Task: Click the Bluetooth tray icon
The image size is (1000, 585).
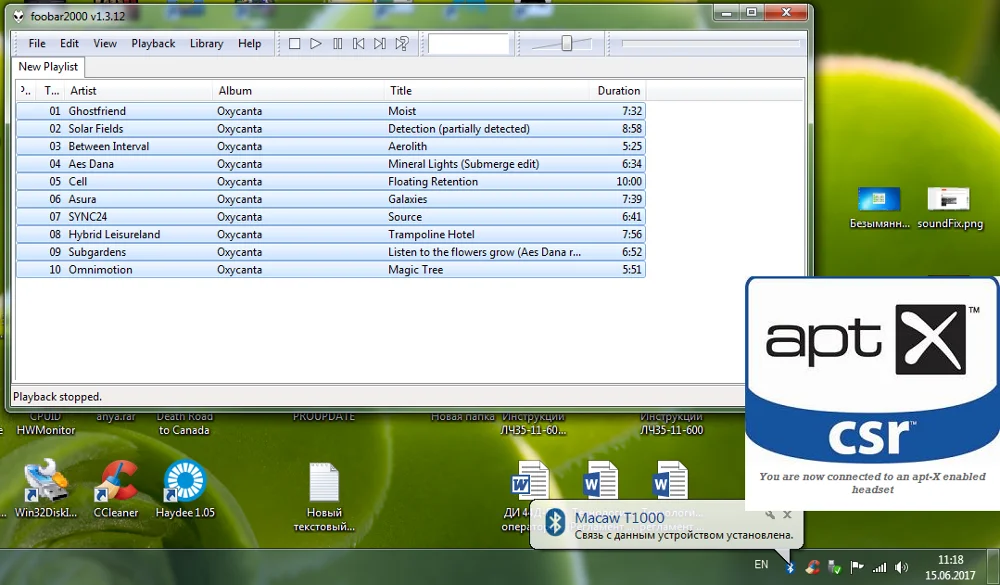Action: click(x=790, y=566)
